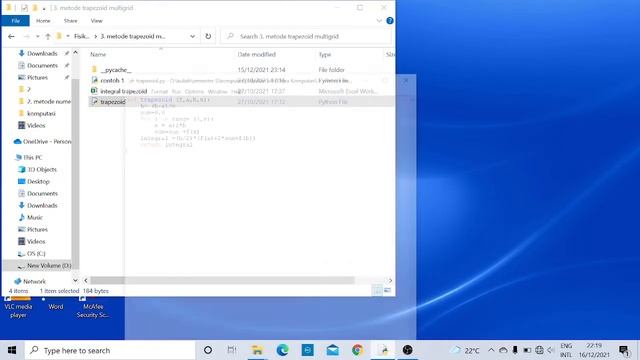Open the komputasi folder in sidebar
This screenshot has height=360, width=640.
[x=41, y=113]
